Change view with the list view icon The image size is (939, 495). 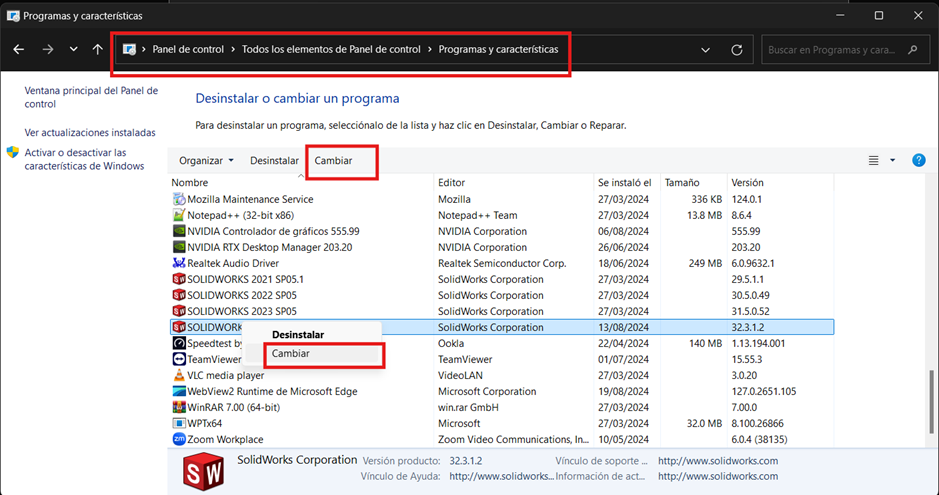874,160
